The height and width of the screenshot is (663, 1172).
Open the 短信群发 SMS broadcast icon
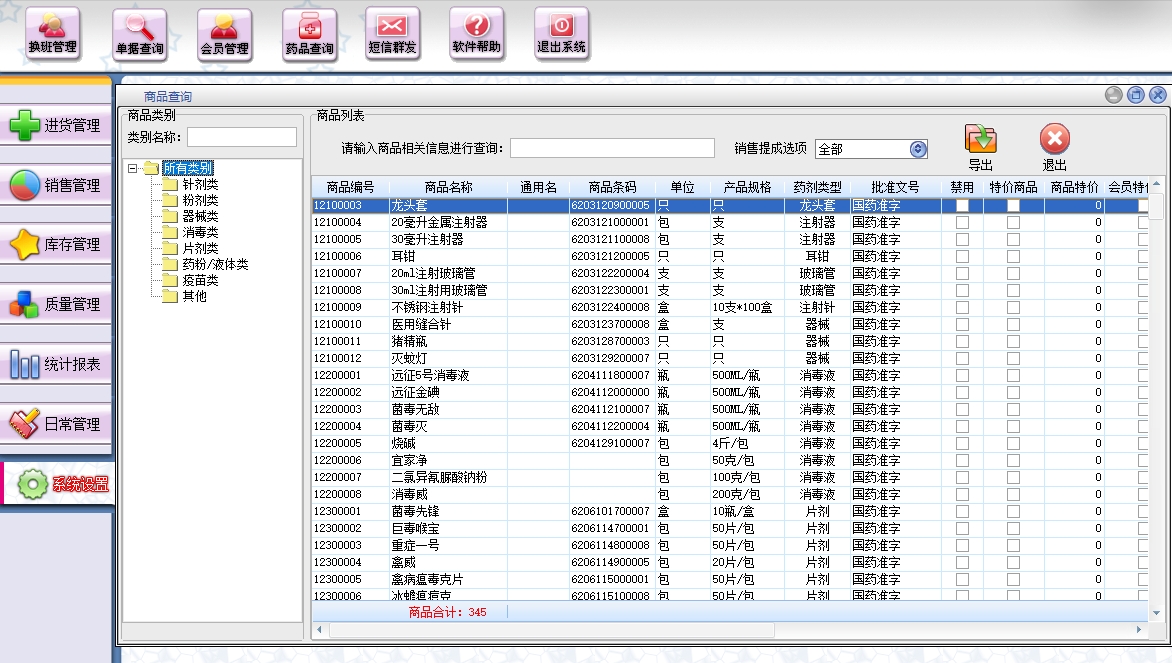click(x=392, y=33)
